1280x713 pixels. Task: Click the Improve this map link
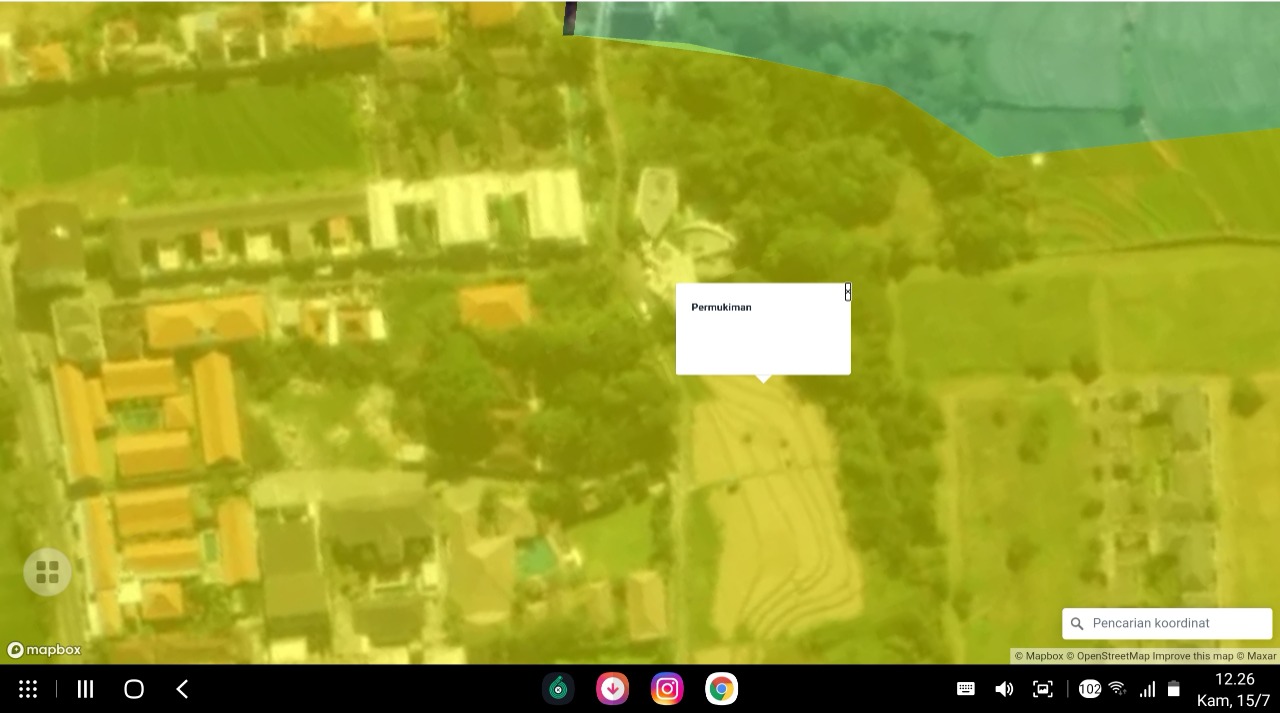1193,656
